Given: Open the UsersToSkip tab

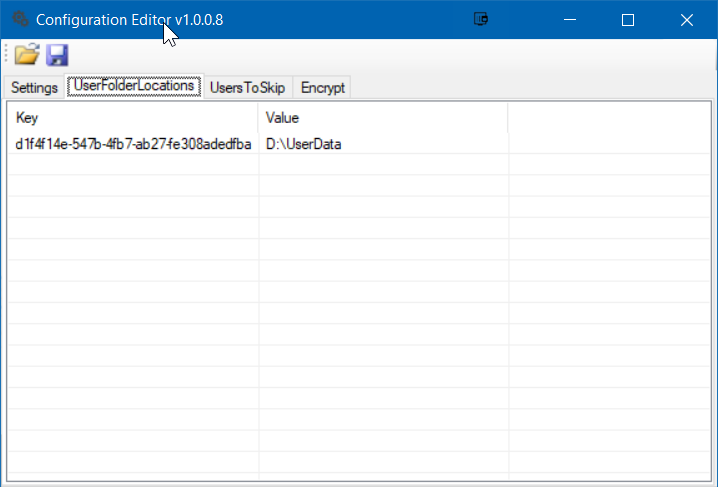Looking at the screenshot, I should 247,87.
